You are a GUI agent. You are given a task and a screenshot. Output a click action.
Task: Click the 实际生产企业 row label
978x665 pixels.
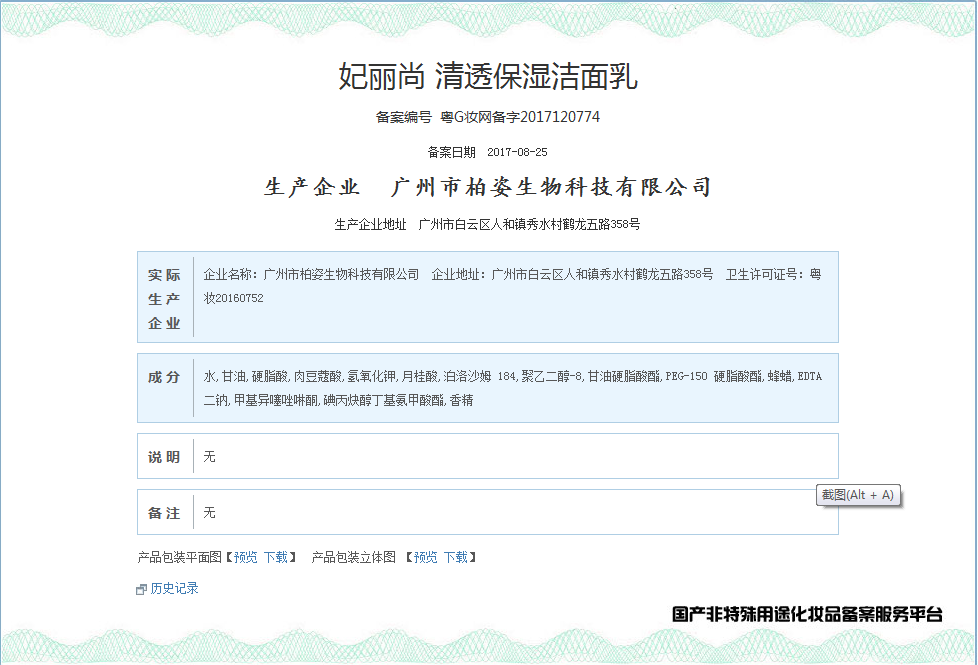tap(165, 299)
